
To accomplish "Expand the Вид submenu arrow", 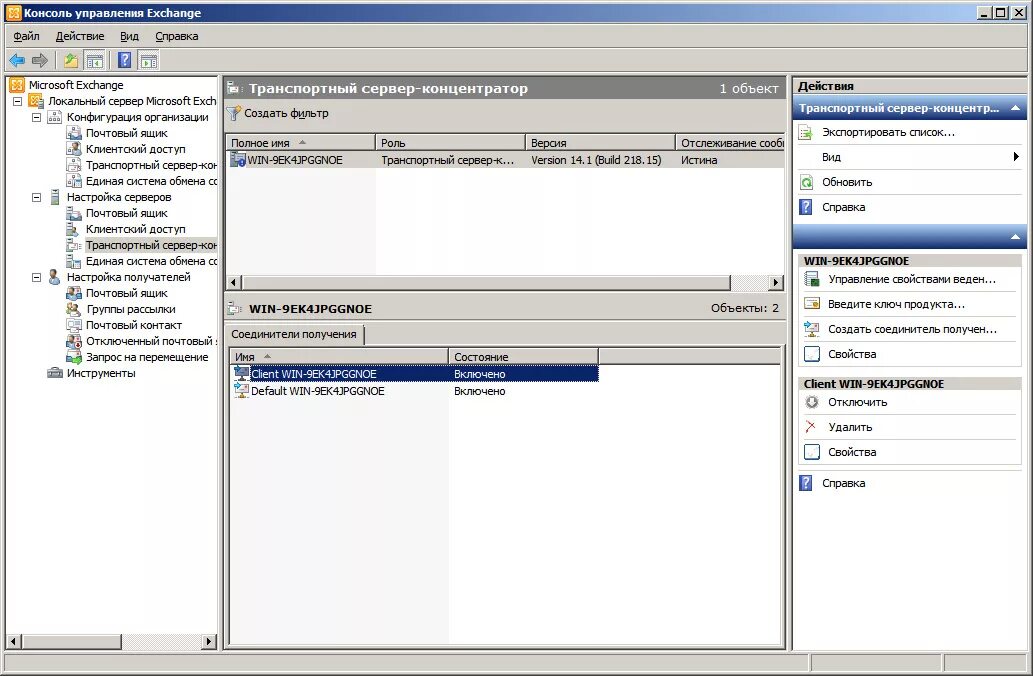I will 1016,157.
